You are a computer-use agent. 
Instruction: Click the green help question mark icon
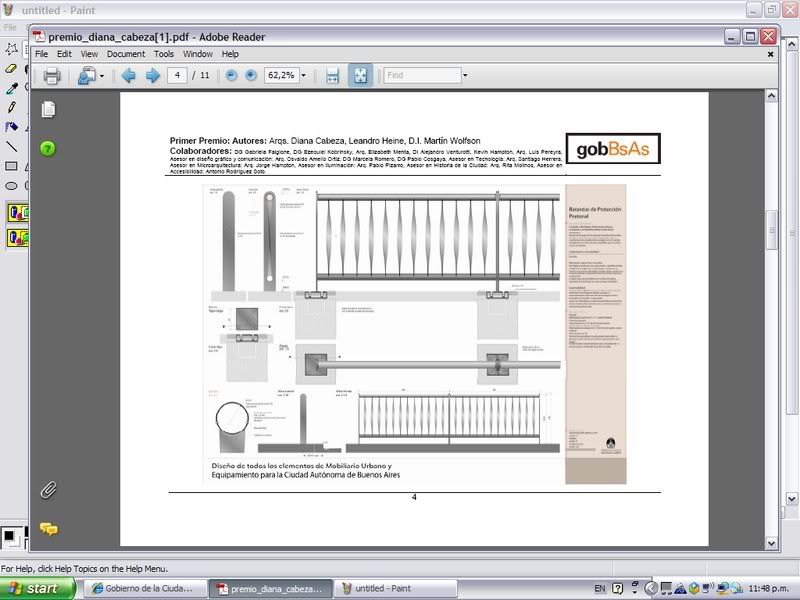(x=47, y=149)
